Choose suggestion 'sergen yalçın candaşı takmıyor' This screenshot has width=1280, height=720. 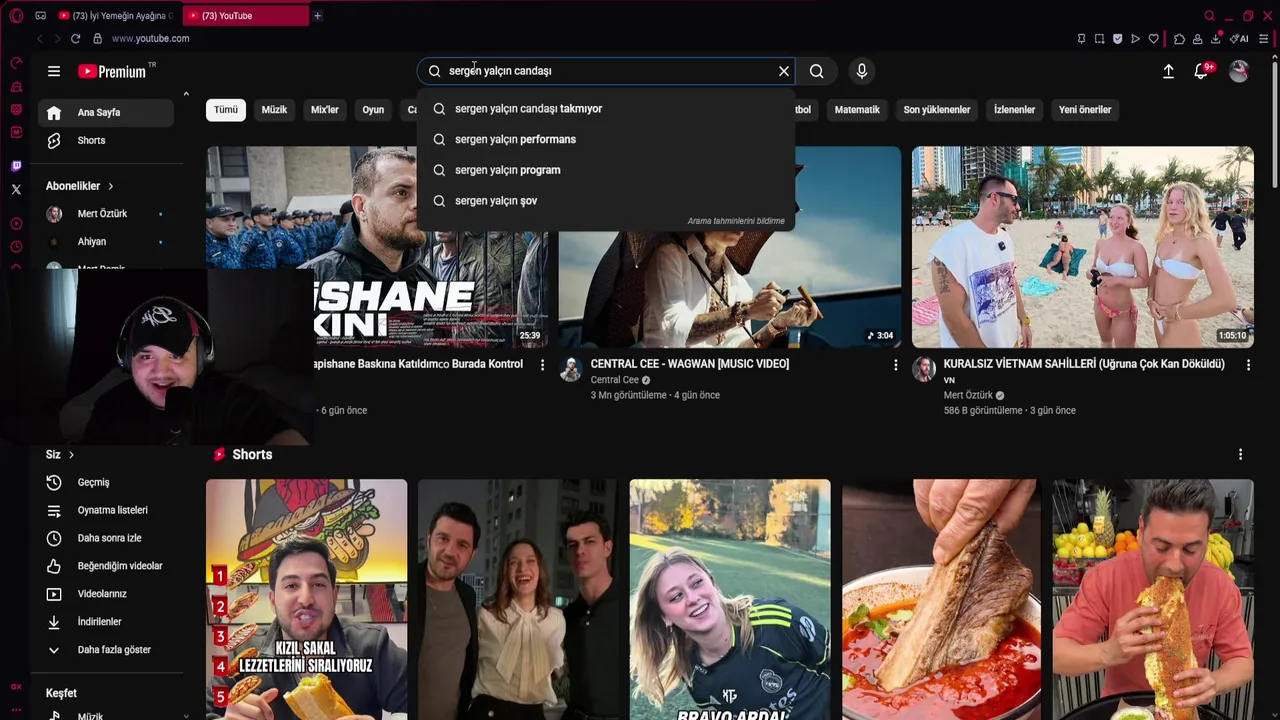[x=605, y=108]
